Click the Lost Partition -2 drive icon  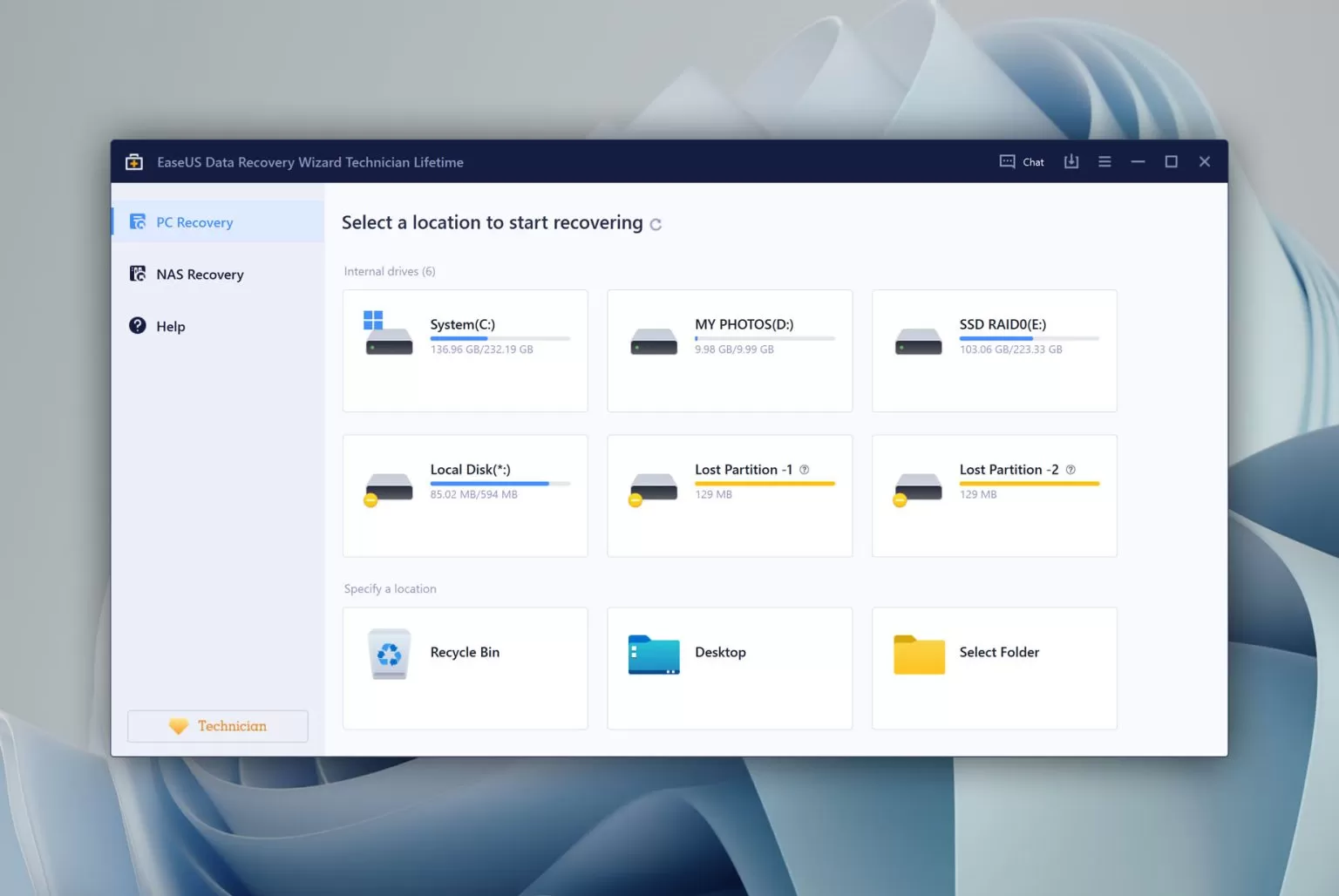[x=918, y=489]
